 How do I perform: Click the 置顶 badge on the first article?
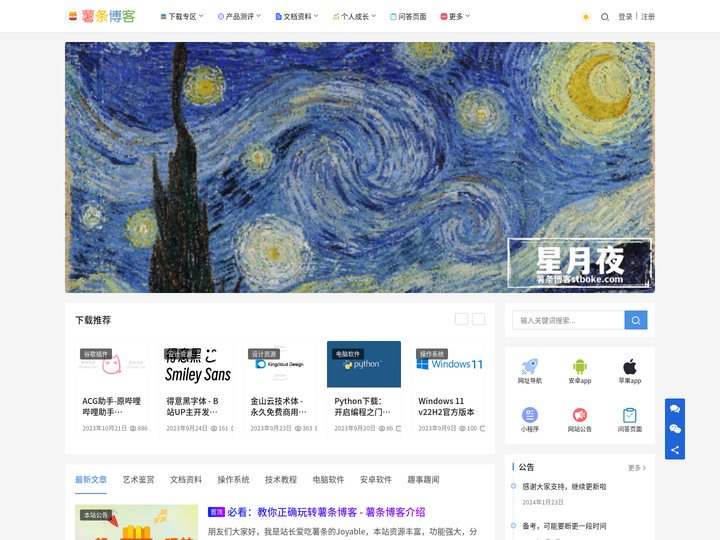tap(216, 512)
